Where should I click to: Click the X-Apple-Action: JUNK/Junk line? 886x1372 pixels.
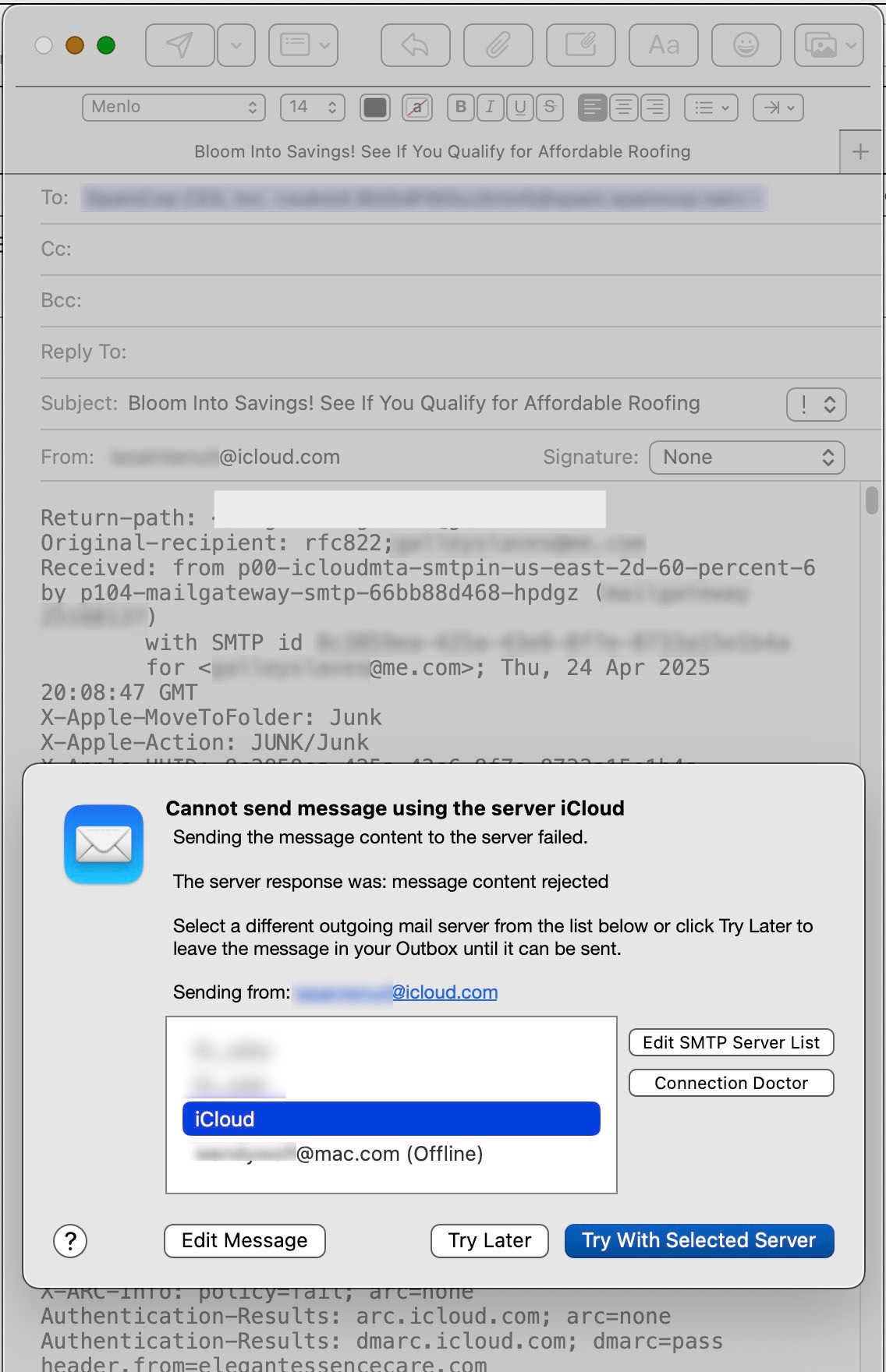tap(205, 742)
